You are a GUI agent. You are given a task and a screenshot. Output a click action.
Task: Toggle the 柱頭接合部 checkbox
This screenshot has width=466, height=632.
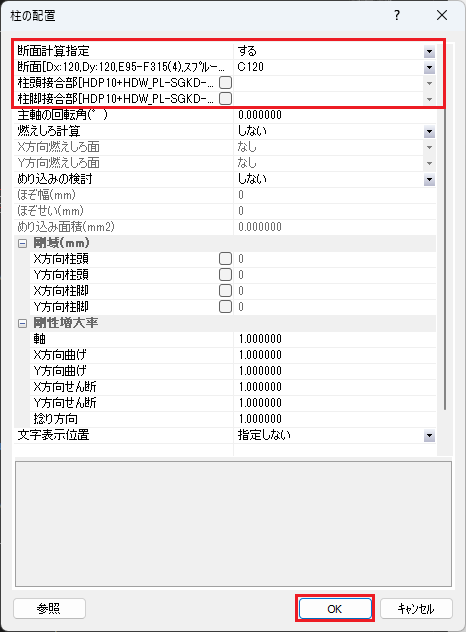coord(225,83)
